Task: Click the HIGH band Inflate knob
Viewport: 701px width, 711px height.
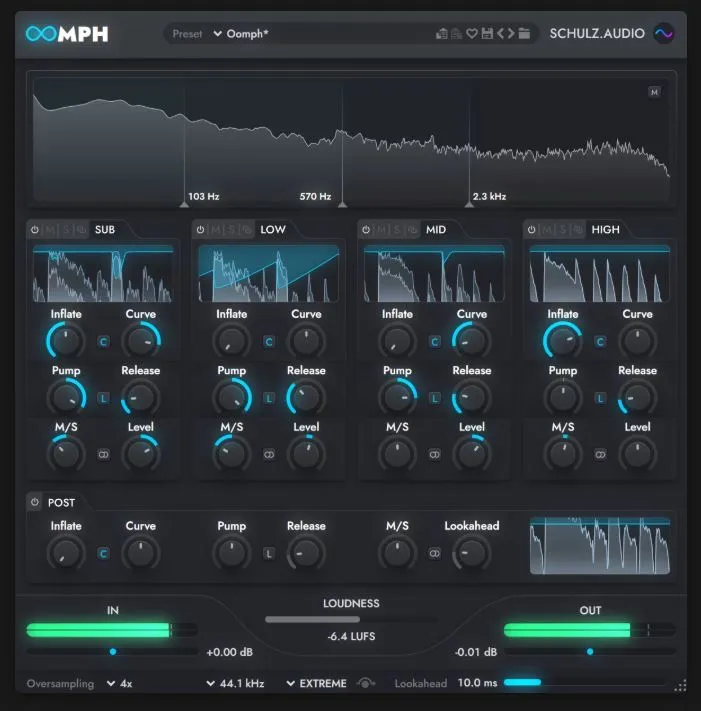Action: click(563, 341)
